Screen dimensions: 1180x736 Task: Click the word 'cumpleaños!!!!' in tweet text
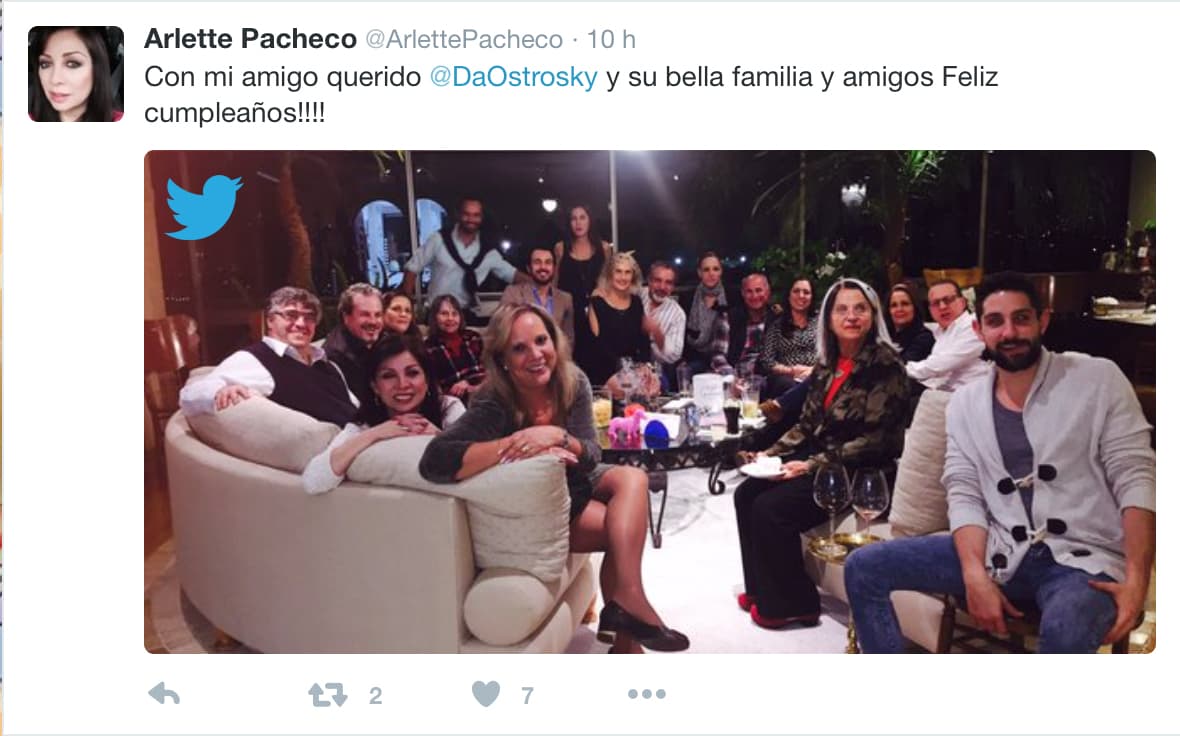tap(234, 113)
